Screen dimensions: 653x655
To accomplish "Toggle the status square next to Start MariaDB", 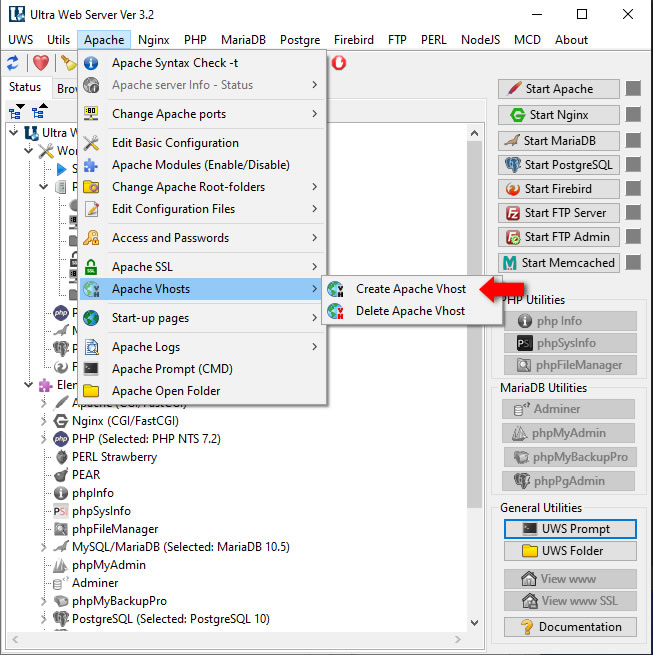I will [633, 140].
